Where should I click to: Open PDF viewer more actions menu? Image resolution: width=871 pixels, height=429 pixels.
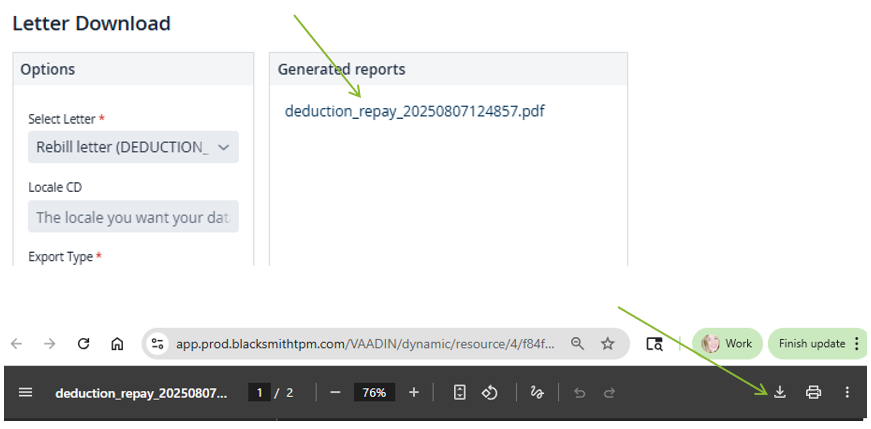(847, 392)
